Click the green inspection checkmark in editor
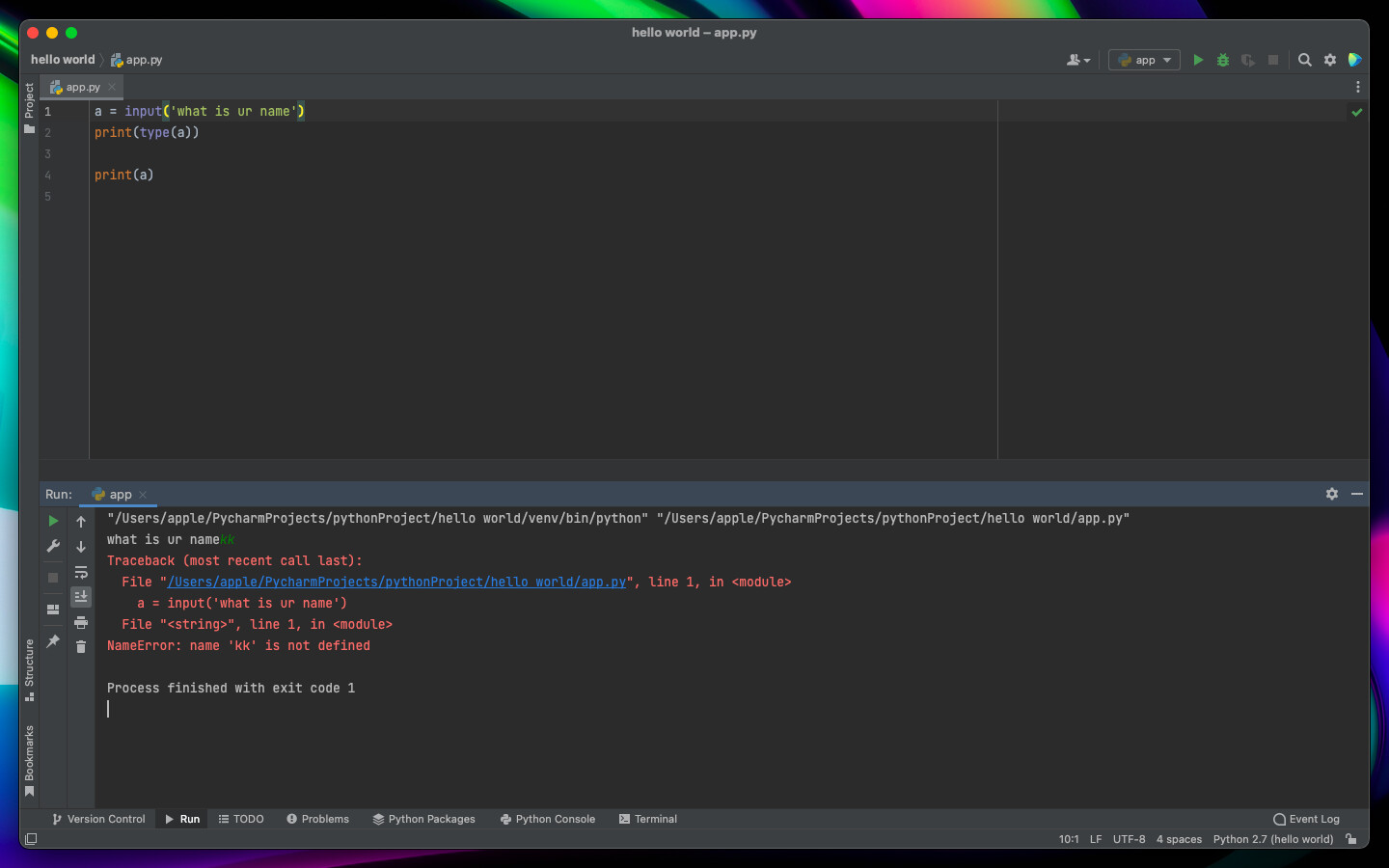This screenshot has height=868, width=1389. point(1357,112)
